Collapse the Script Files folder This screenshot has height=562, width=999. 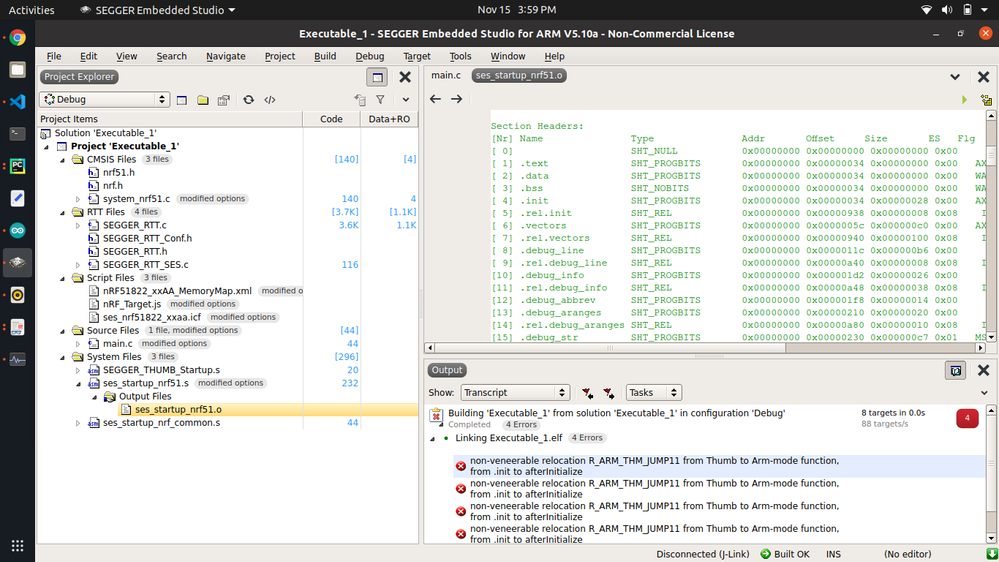62,278
